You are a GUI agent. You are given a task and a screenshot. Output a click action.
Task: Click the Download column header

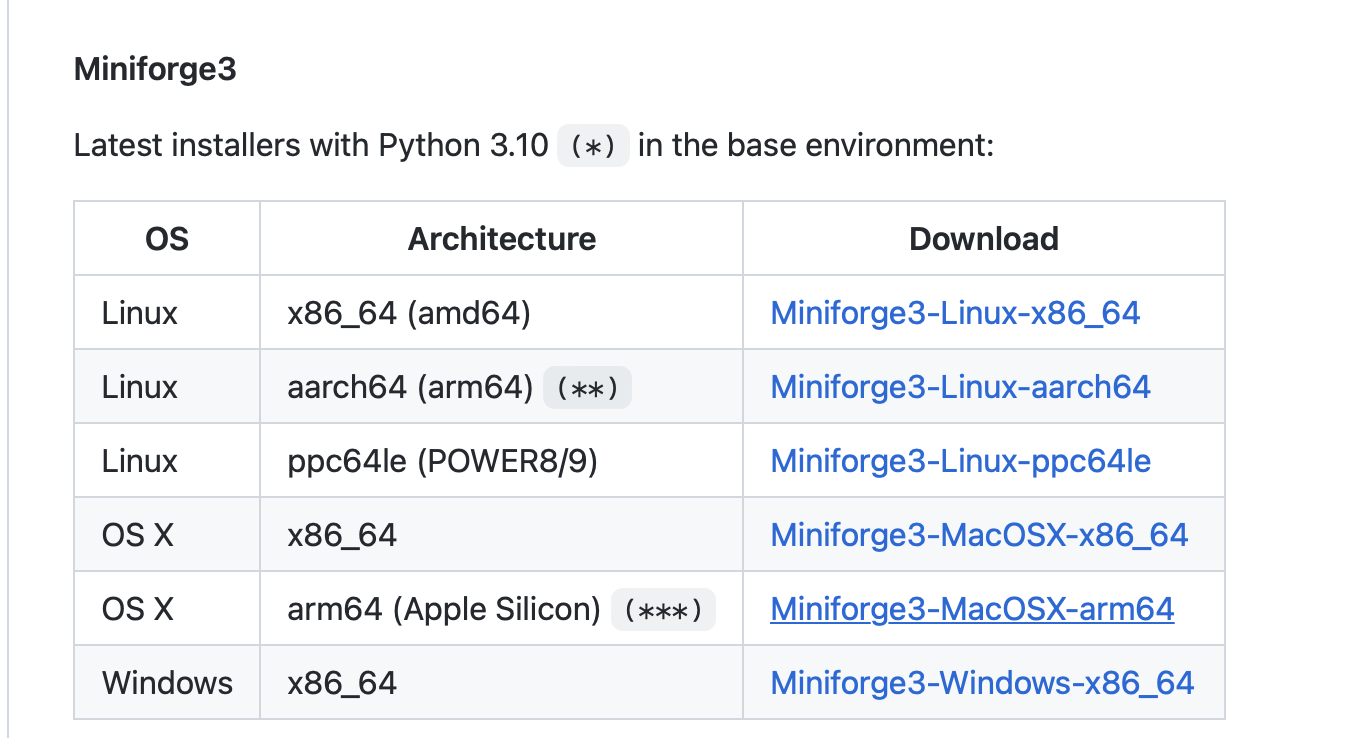click(x=983, y=239)
